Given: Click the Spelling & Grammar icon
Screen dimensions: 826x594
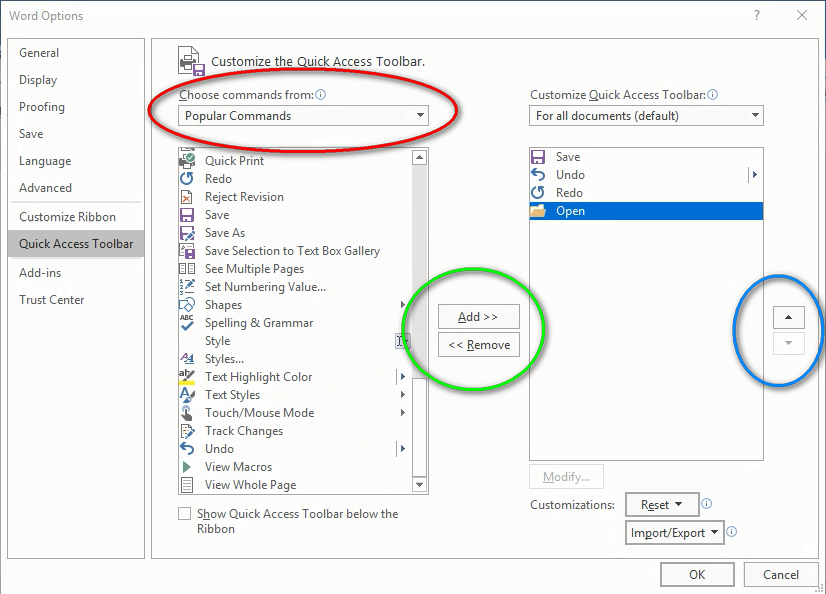Looking at the screenshot, I should click(x=187, y=323).
